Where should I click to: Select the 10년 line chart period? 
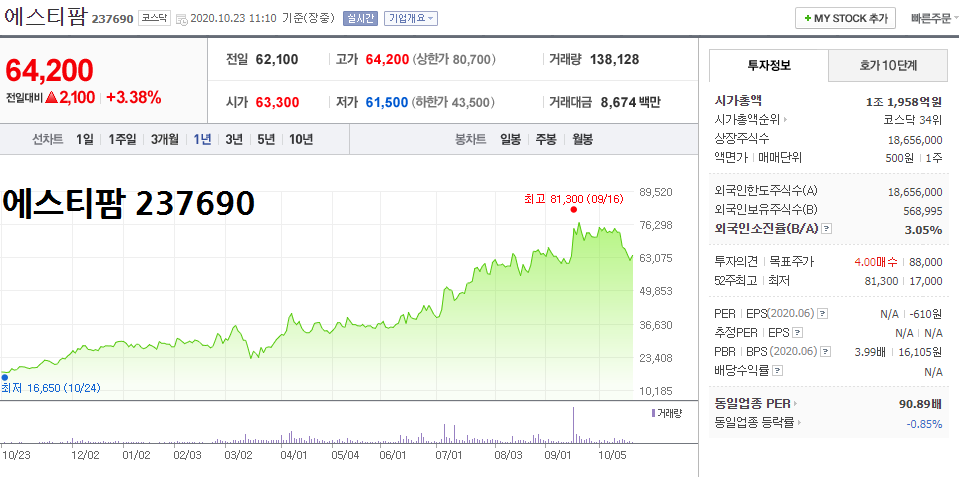pos(301,139)
